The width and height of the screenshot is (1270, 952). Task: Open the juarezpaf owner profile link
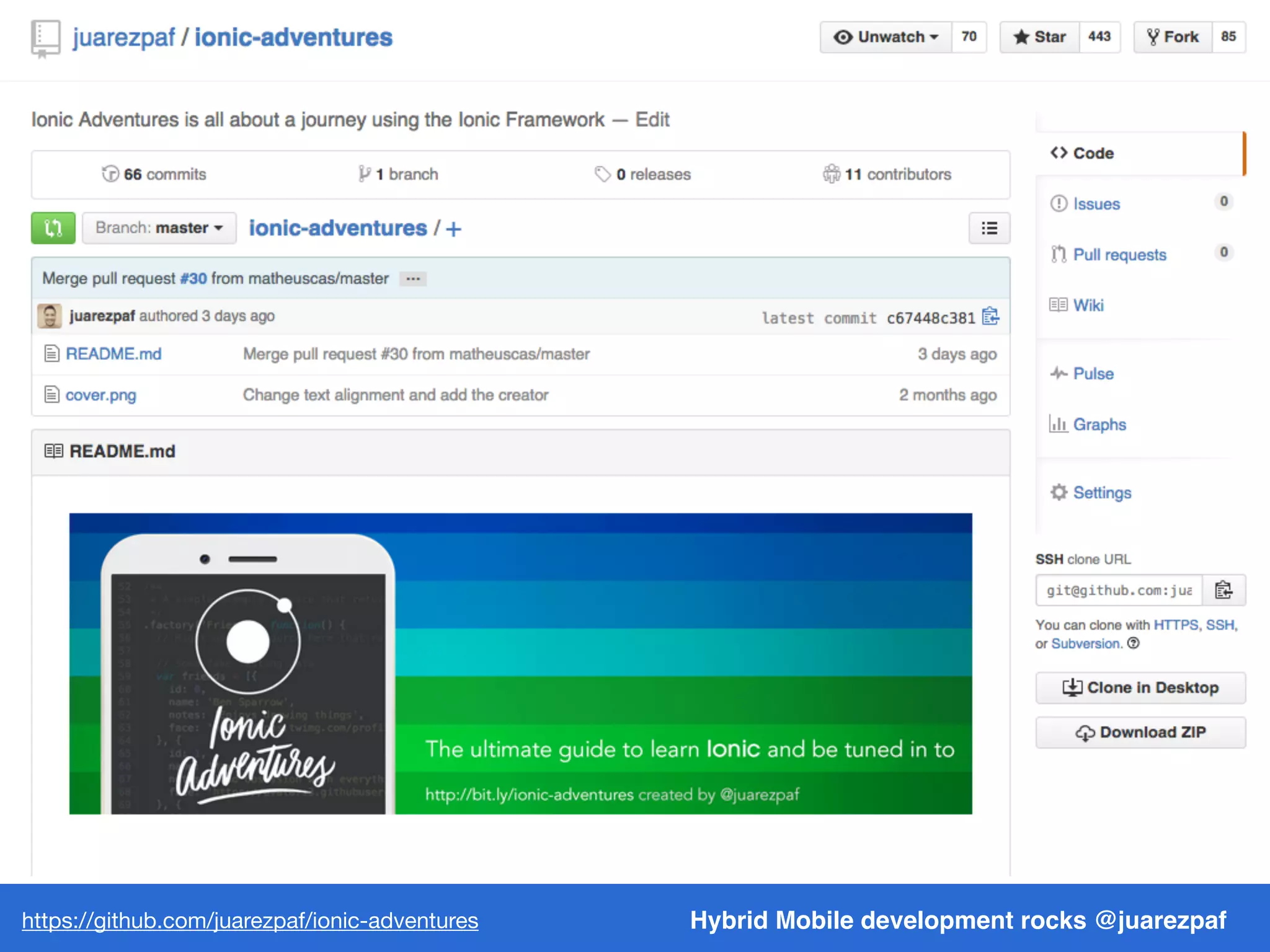point(124,37)
